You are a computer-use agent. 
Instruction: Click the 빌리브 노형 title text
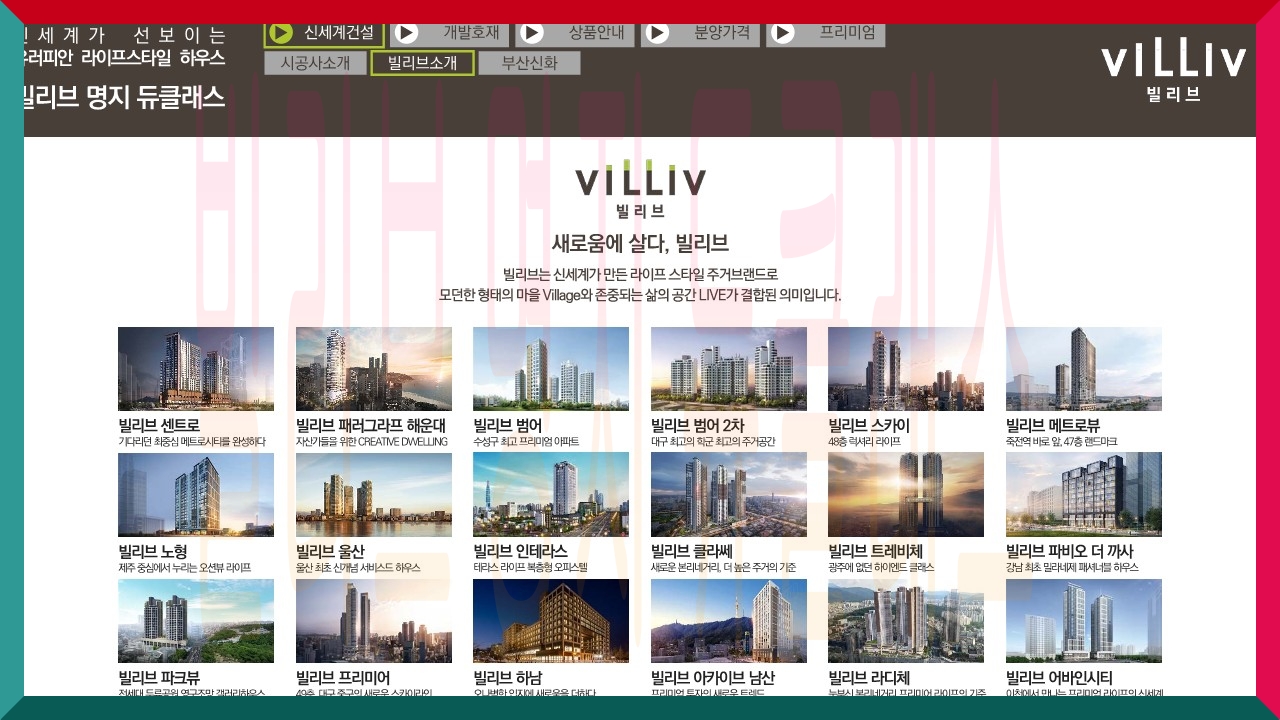pos(153,551)
